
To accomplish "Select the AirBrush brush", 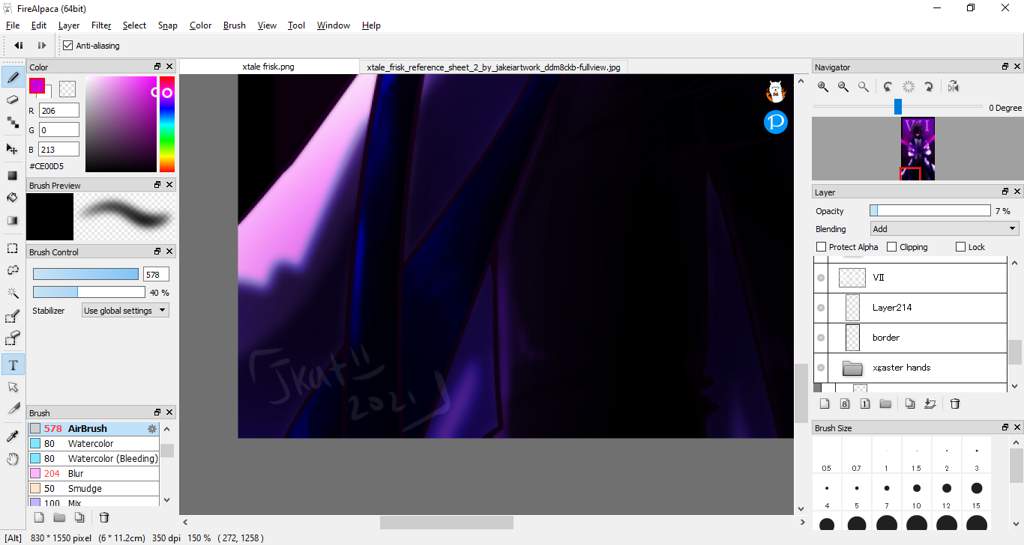I will (x=93, y=429).
